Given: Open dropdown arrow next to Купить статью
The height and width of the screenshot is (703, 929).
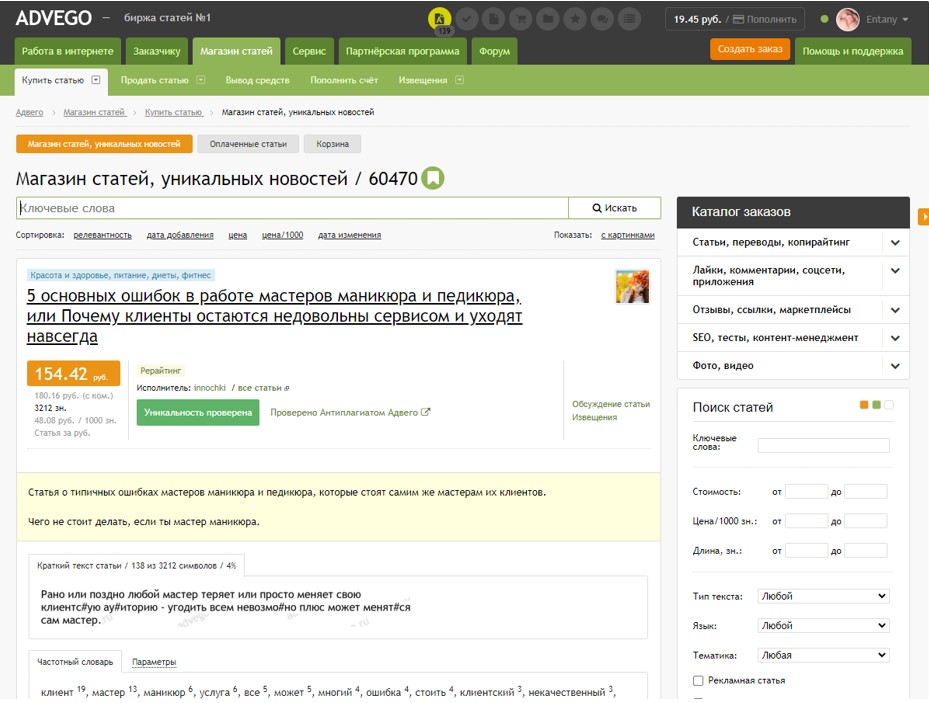Looking at the screenshot, I should pos(96,80).
